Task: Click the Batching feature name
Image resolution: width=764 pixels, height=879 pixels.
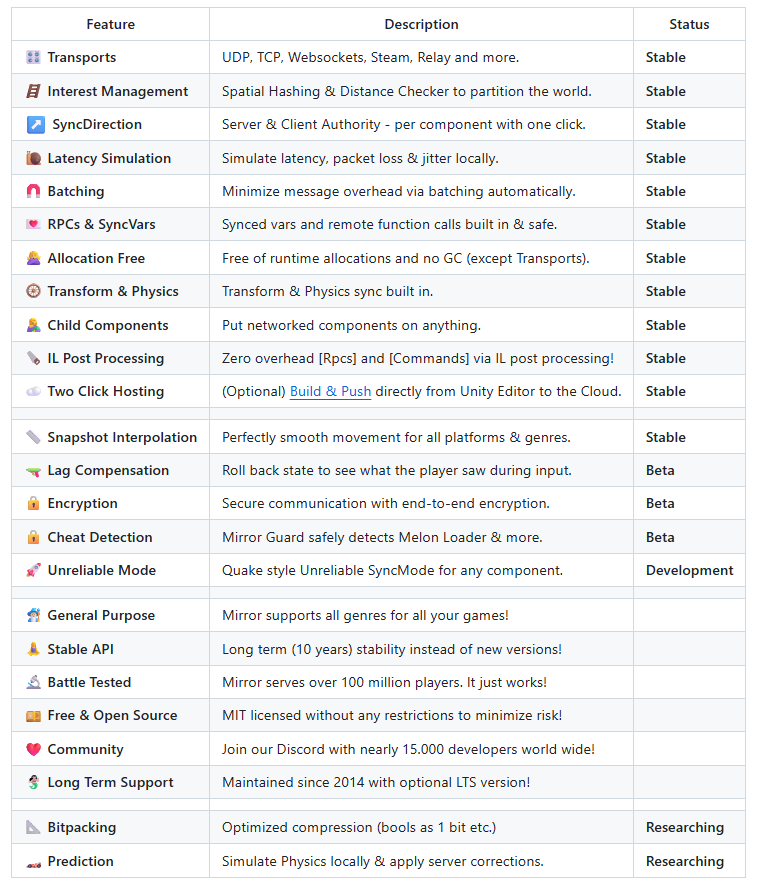Action: click(x=76, y=191)
